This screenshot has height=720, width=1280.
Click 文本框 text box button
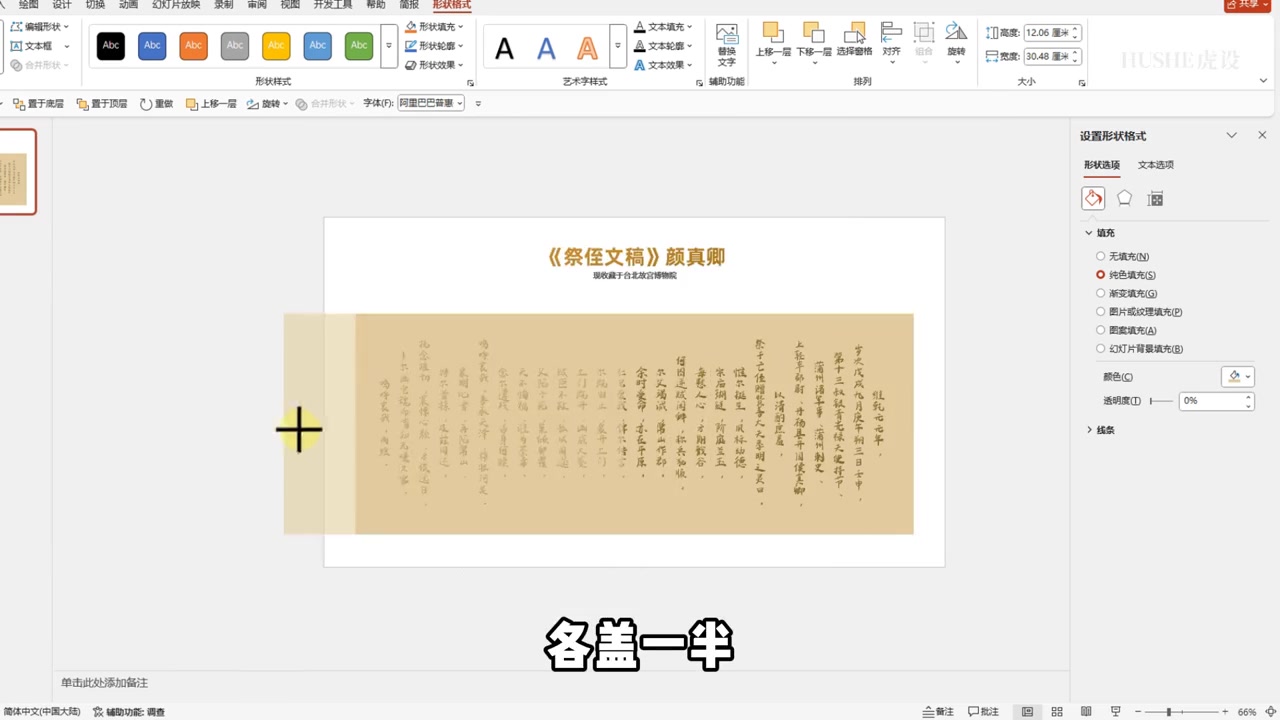pos(40,46)
